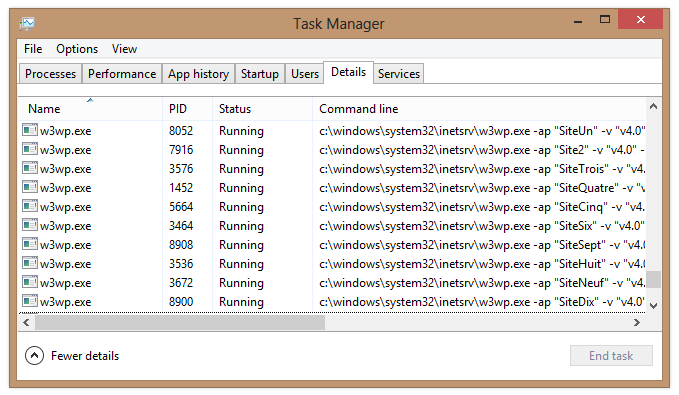This screenshot has height=395, width=679.
Task: Select the Details tab
Action: click(349, 72)
